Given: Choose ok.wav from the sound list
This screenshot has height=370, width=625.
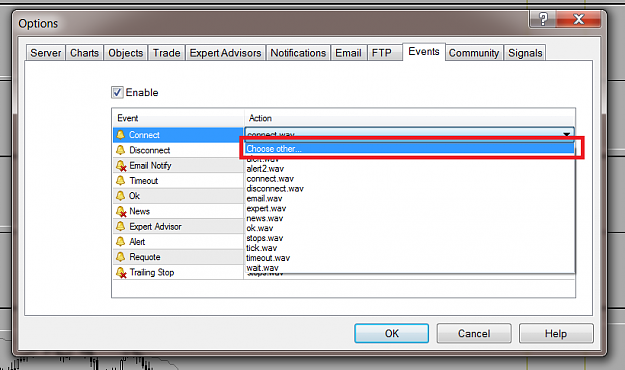Looking at the screenshot, I should point(410,228).
